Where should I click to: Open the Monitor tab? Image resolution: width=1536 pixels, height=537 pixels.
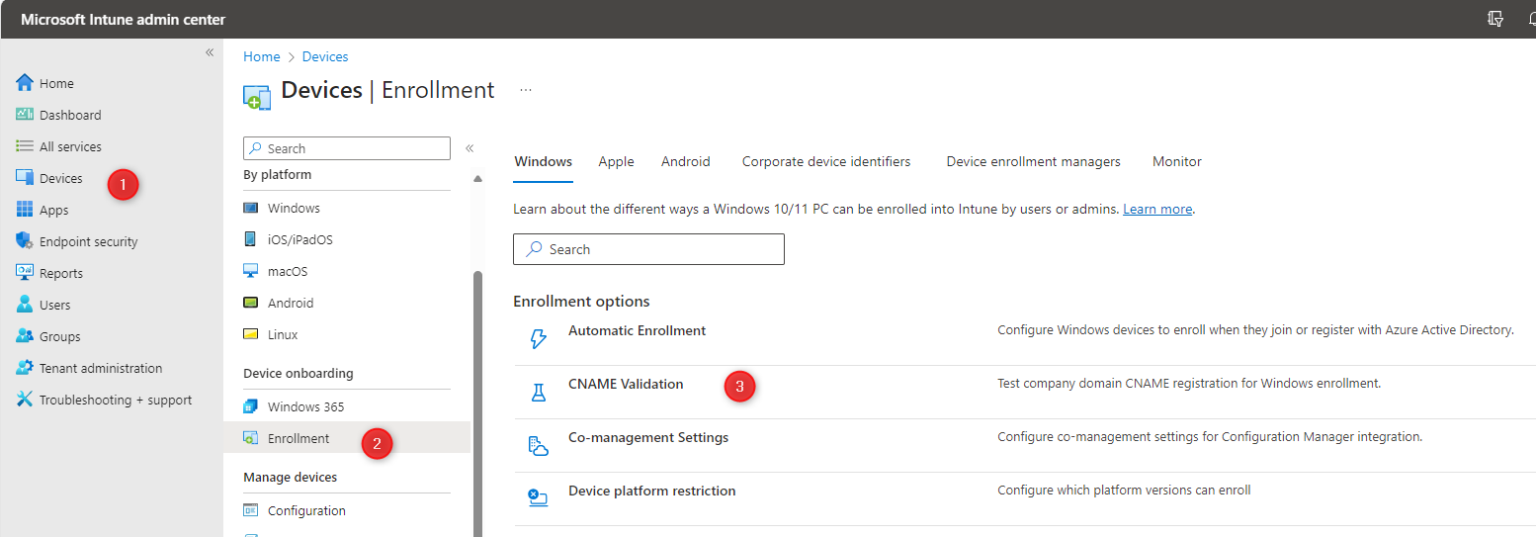pos(1177,161)
